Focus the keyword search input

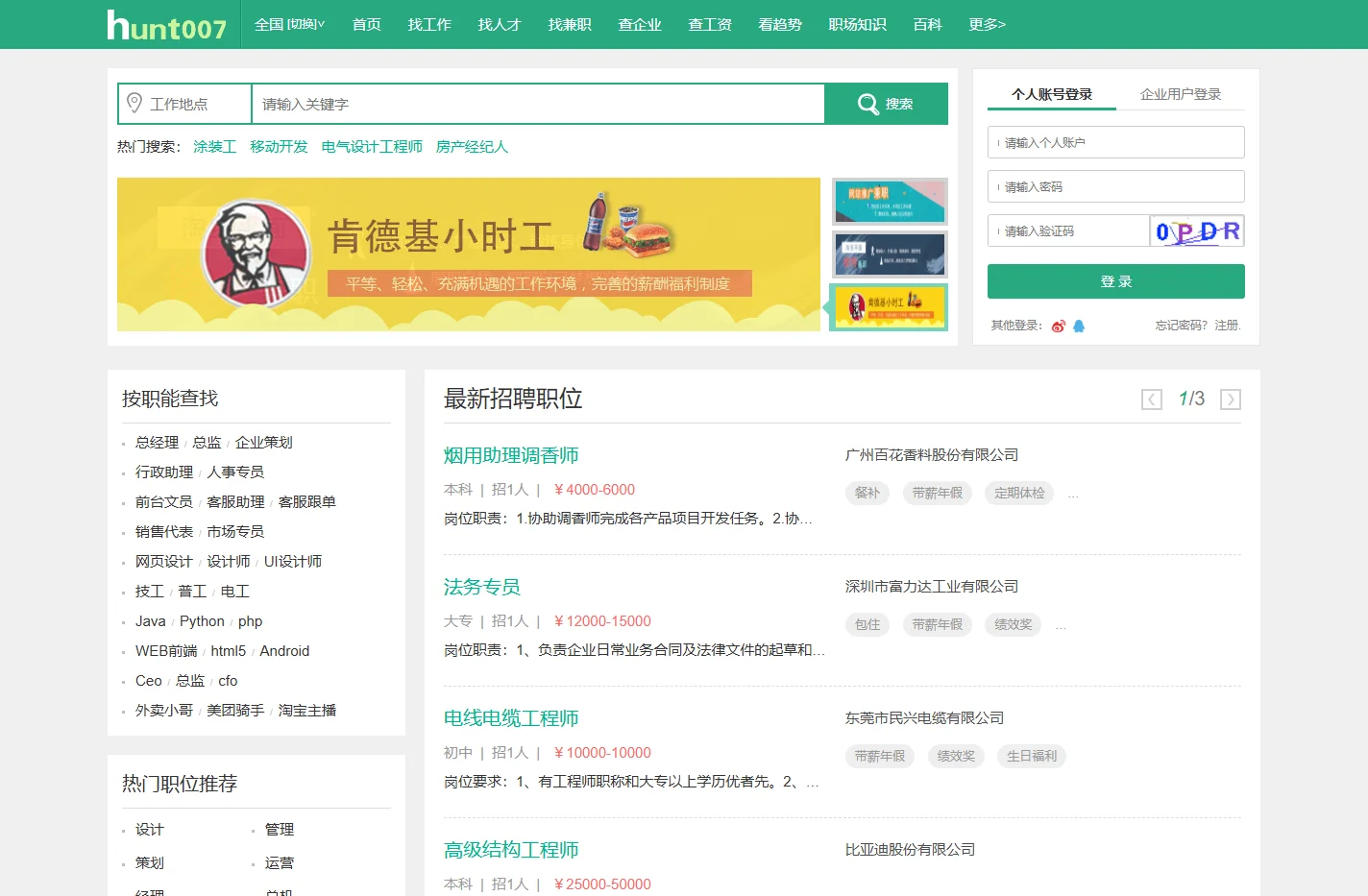tap(538, 104)
